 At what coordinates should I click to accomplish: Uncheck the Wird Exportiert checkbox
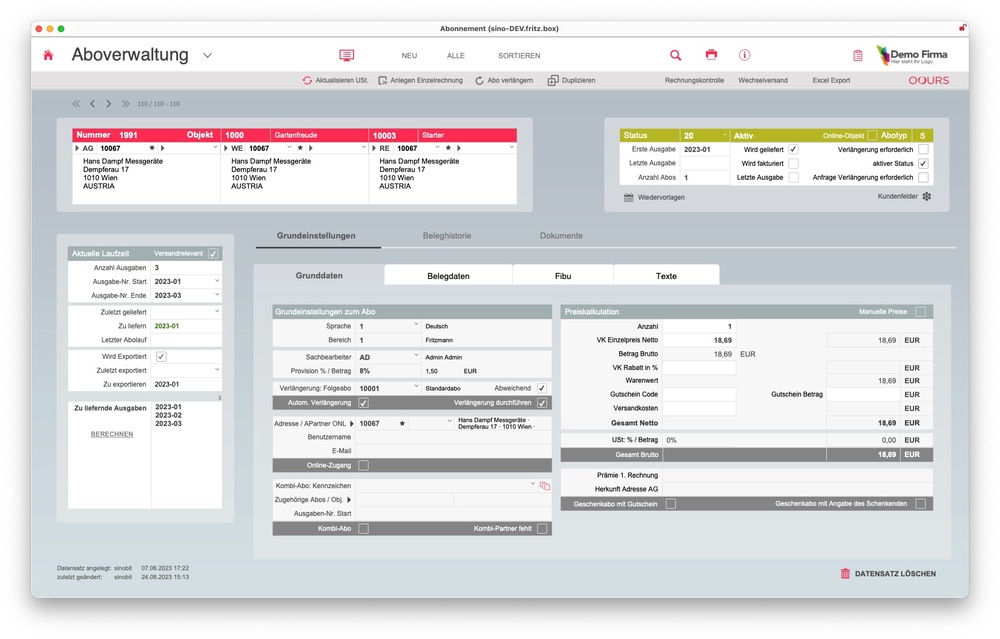pos(161,357)
